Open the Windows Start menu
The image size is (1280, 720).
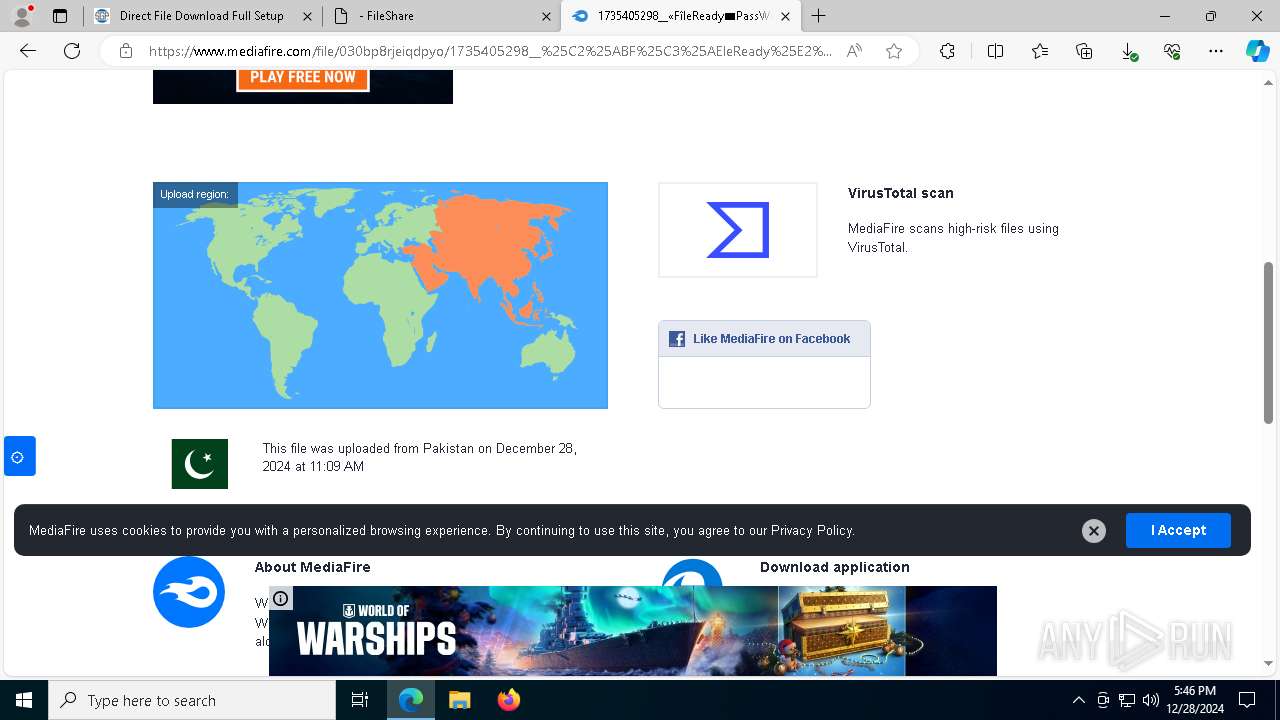point(24,700)
